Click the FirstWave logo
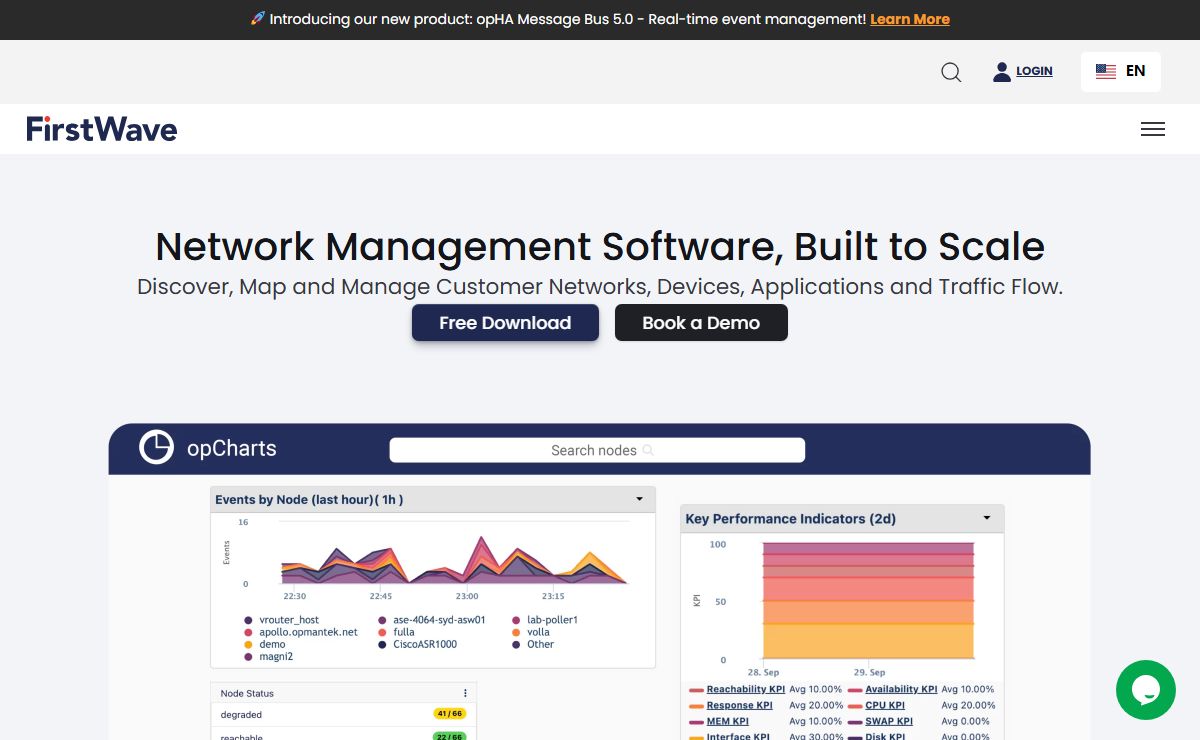 tap(102, 129)
